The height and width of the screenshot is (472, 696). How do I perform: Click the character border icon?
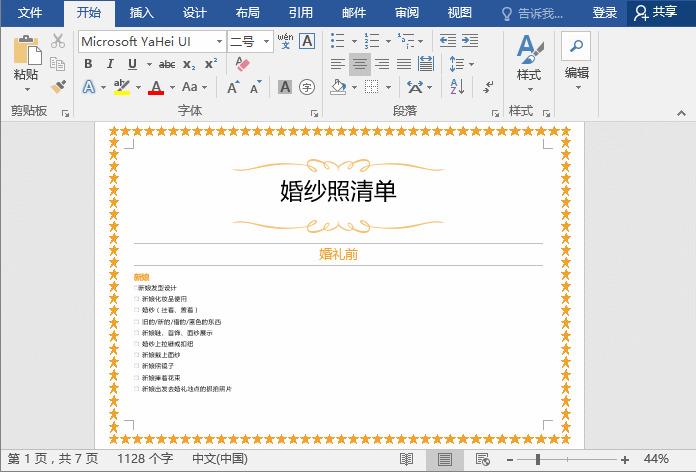click(x=307, y=41)
